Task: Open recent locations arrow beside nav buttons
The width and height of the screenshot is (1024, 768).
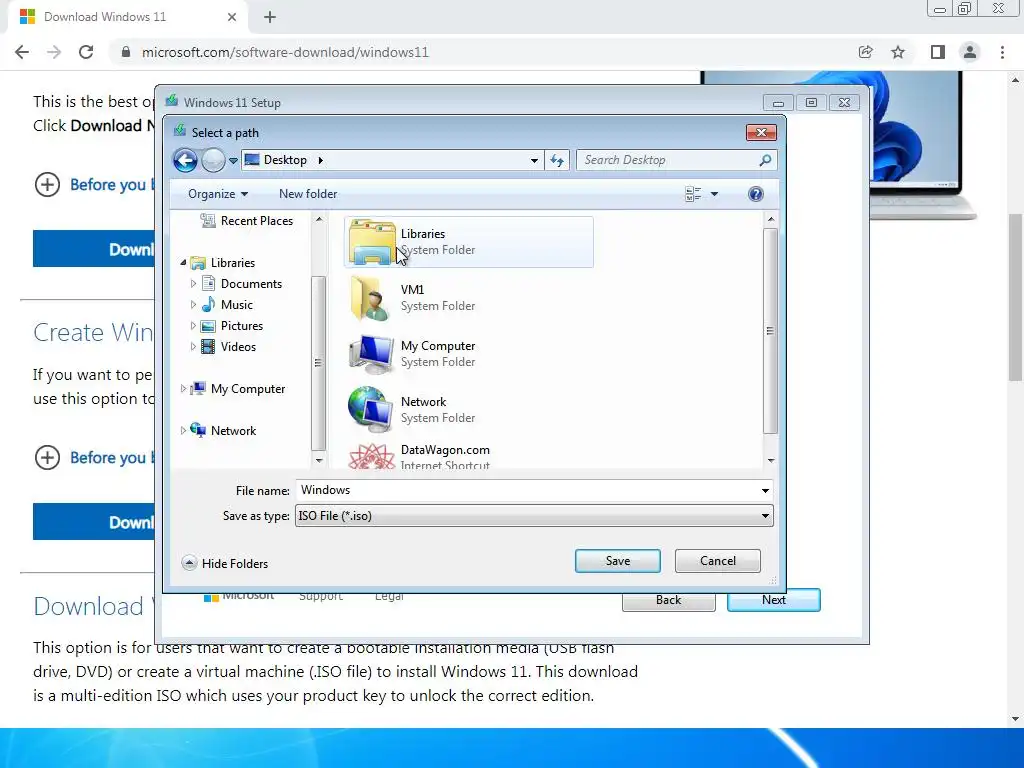Action: (x=233, y=161)
